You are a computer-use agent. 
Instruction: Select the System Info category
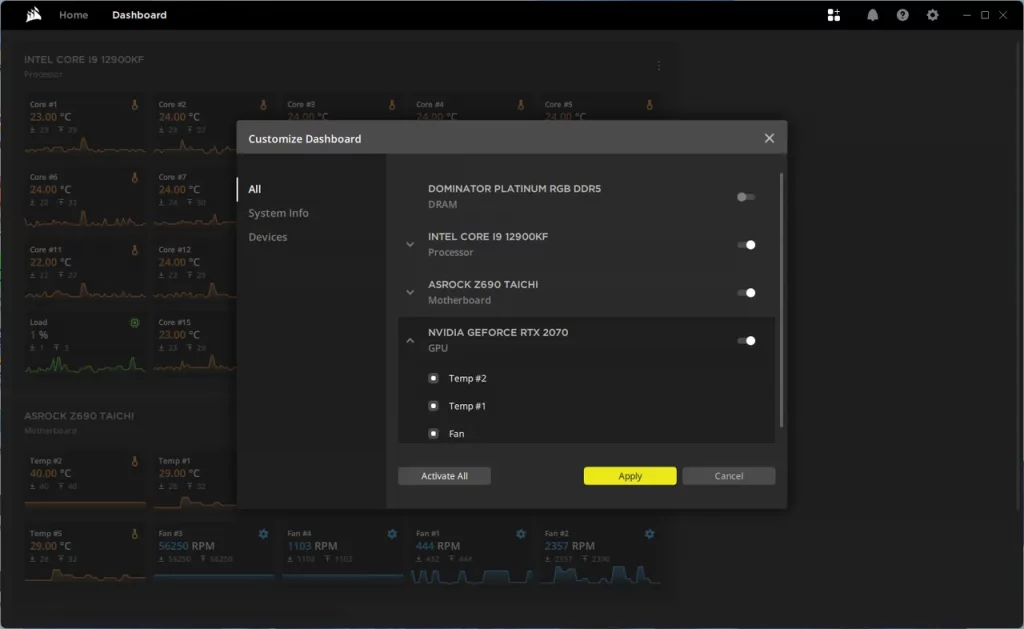click(x=278, y=213)
